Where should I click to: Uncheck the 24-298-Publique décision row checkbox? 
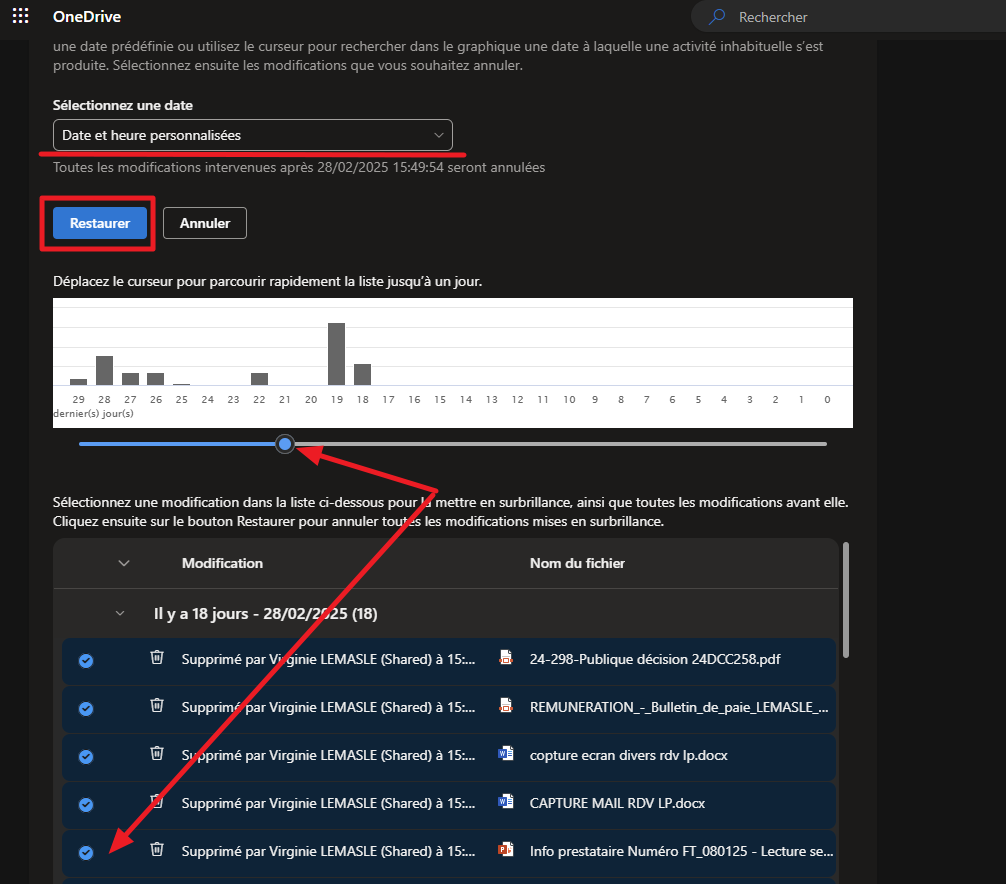(86, 661)
